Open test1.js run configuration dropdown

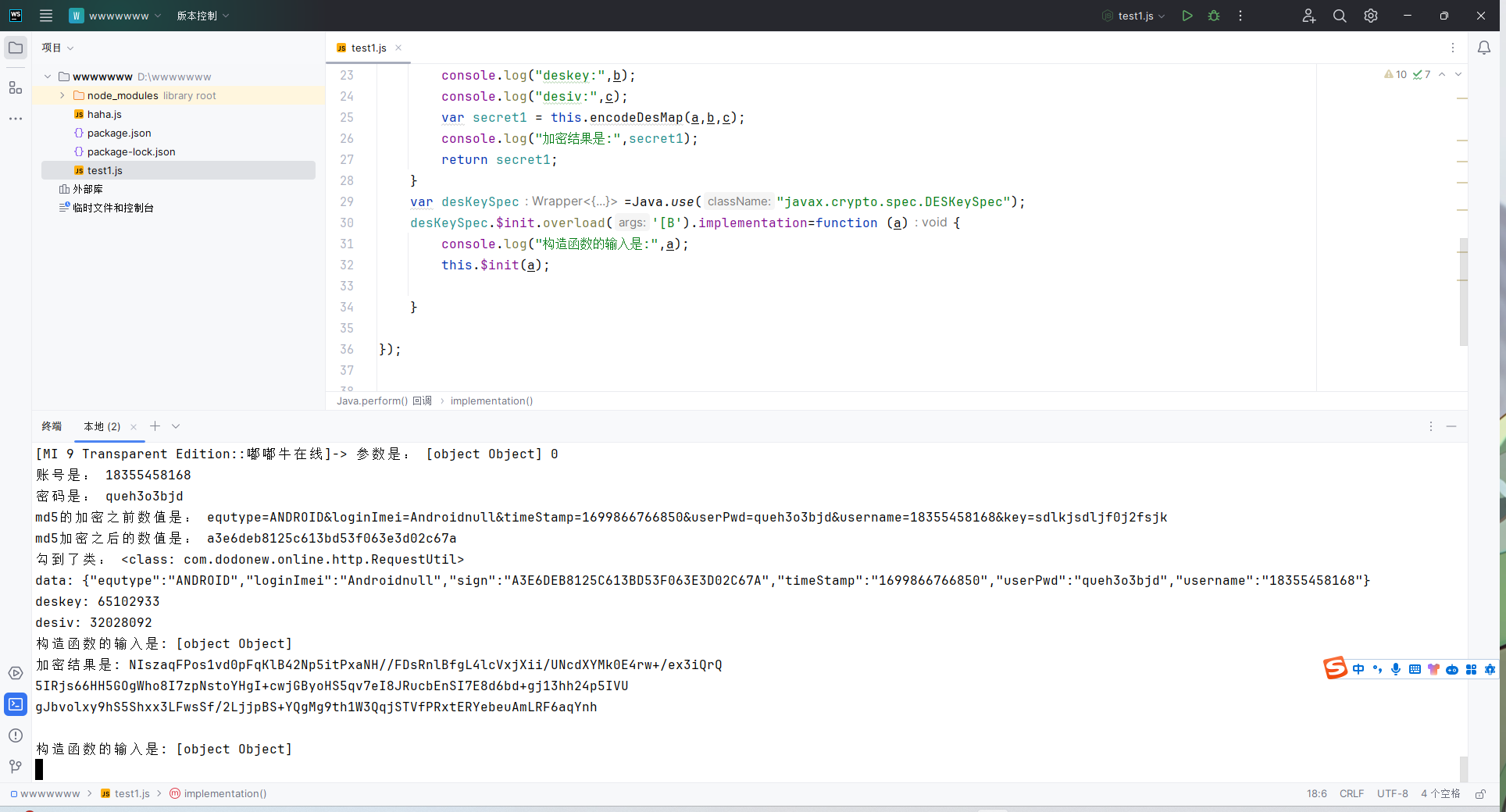pyautogui.click(x=1133, y=16)
